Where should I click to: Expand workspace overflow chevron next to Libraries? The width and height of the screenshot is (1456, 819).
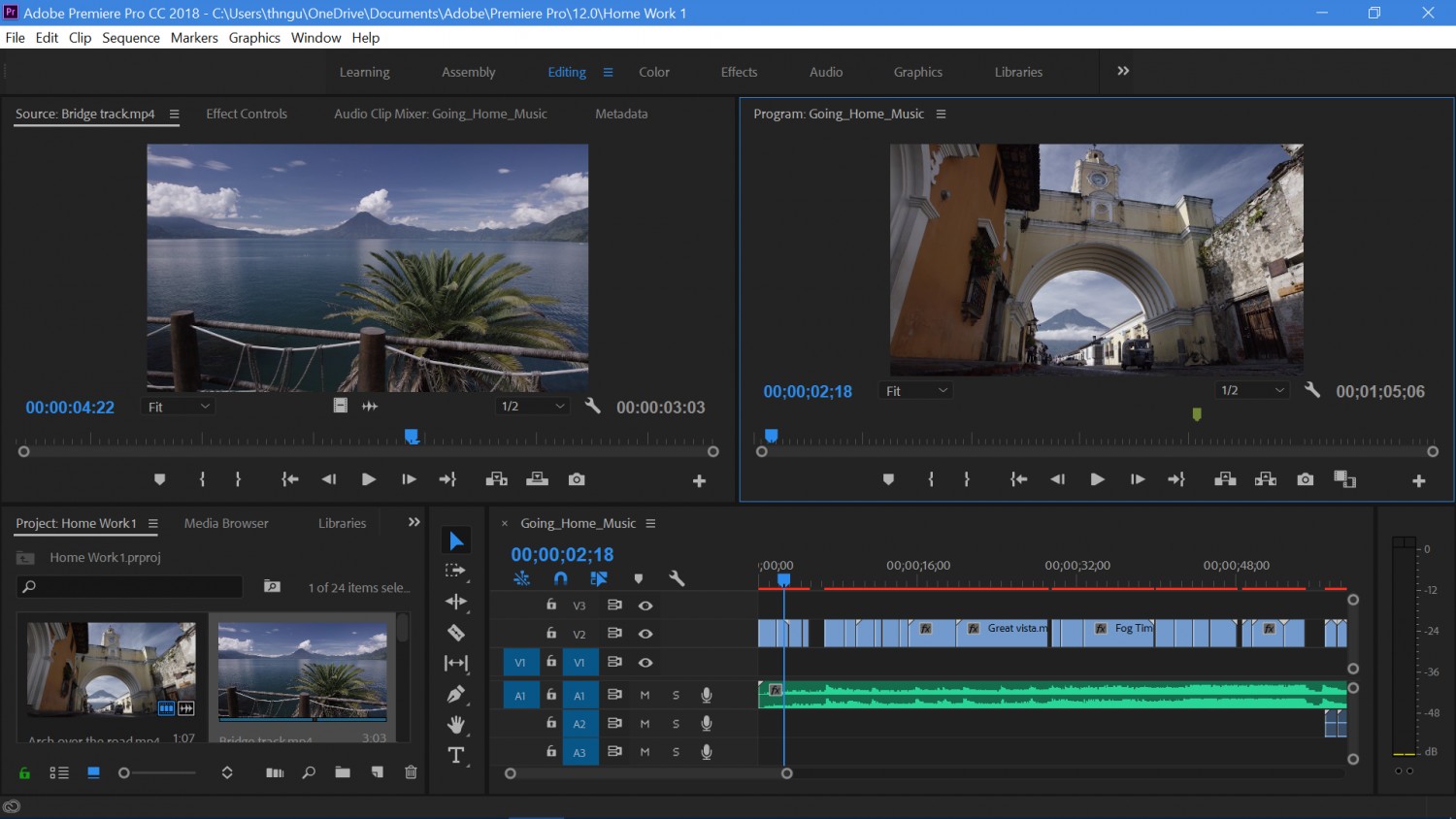click(x=1123, y=71)
